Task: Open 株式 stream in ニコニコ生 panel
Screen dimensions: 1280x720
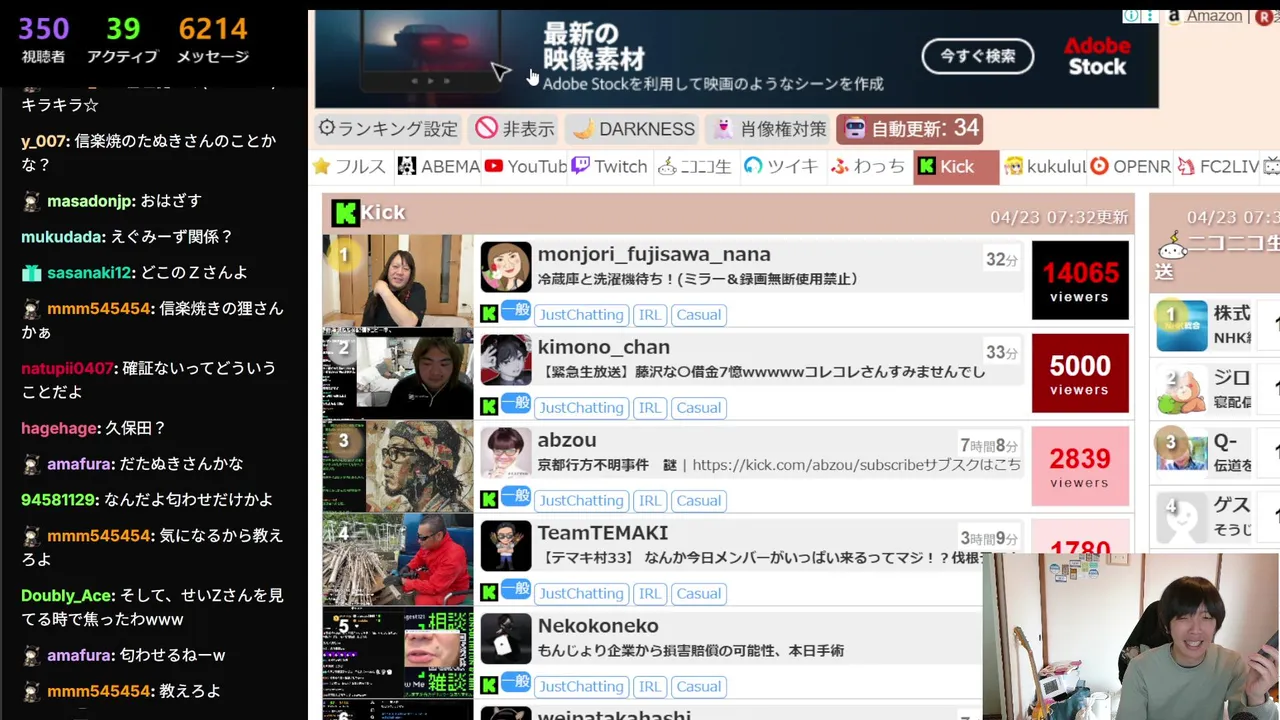Action: point(1217,326)
